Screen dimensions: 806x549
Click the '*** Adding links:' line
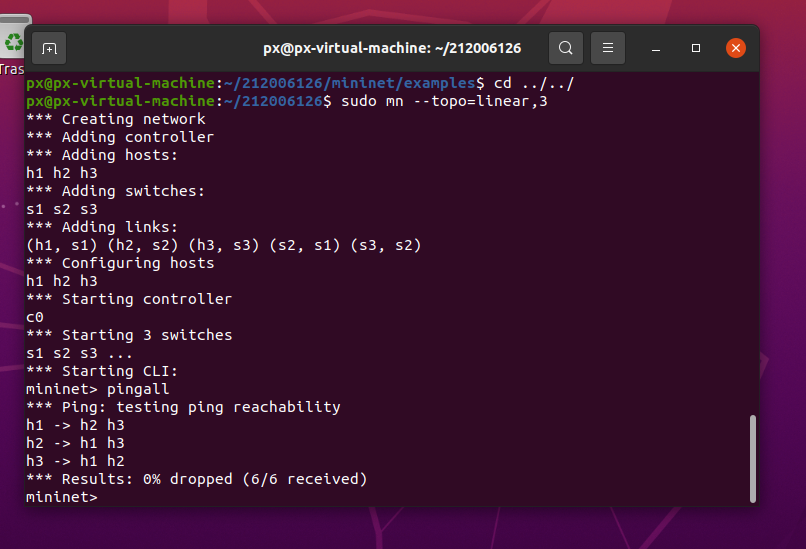(102, 227)
